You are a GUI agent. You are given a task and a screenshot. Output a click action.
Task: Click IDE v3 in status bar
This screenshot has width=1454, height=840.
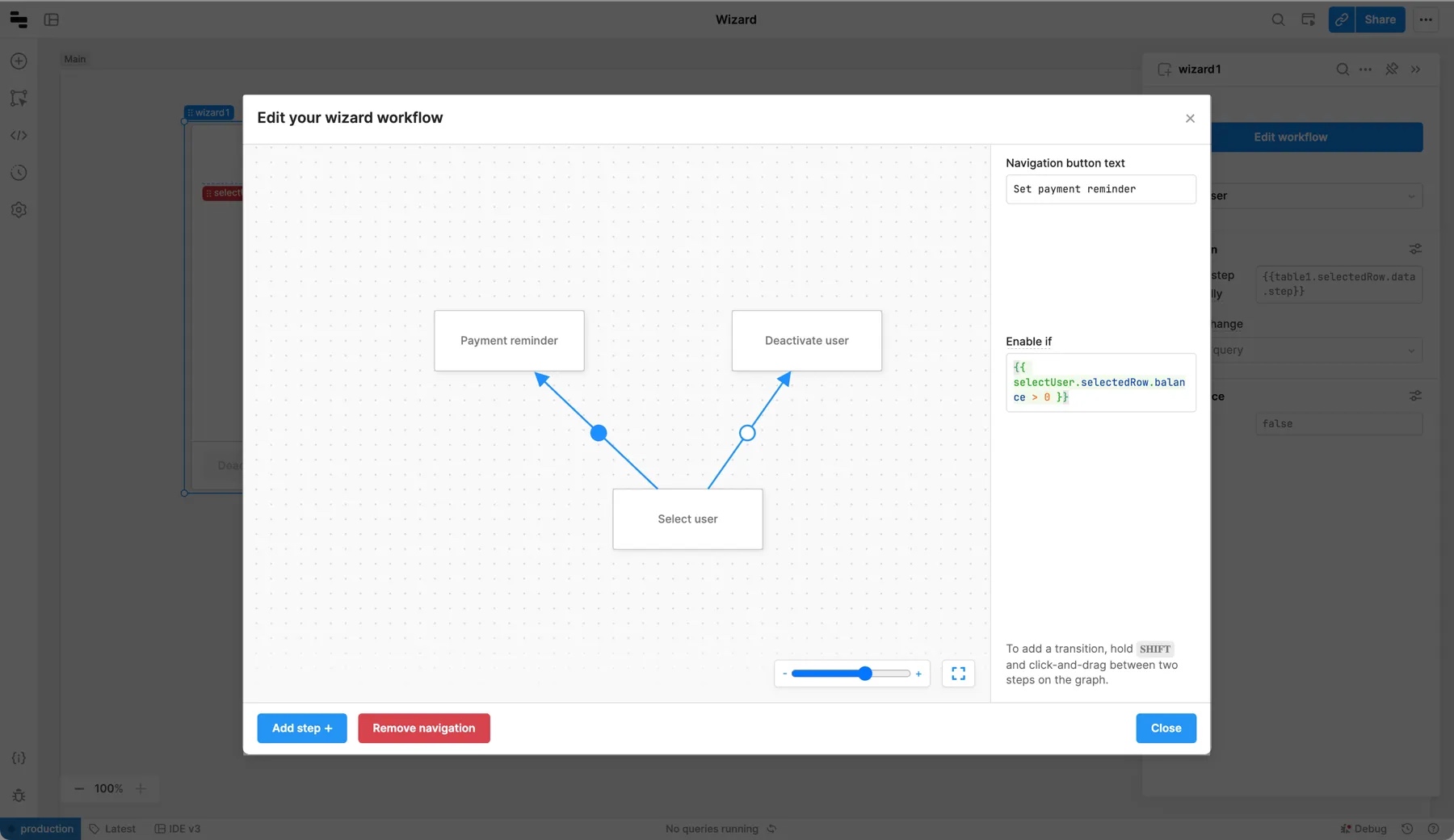point(178,829)
